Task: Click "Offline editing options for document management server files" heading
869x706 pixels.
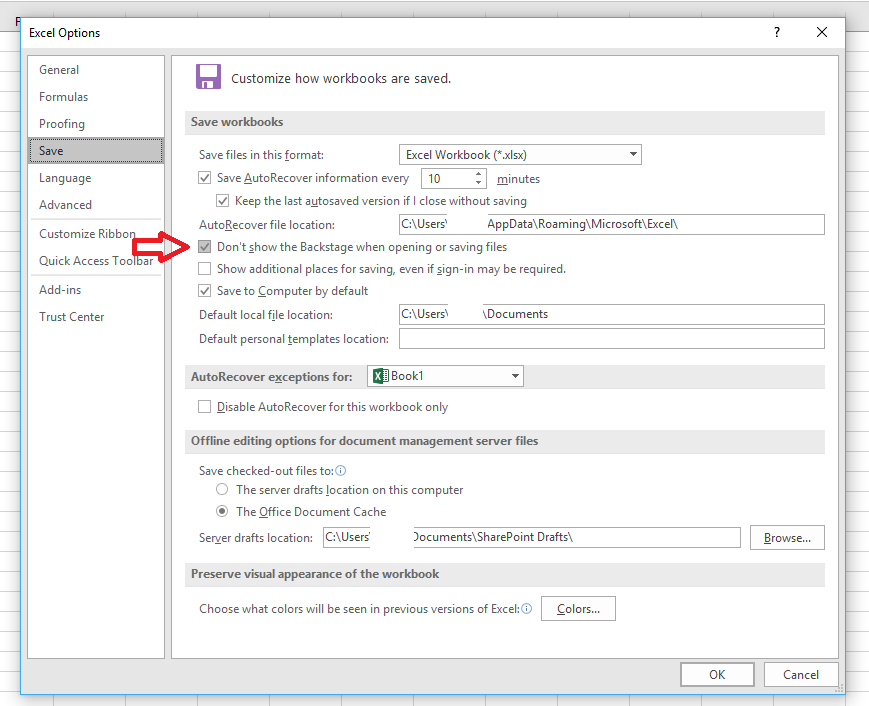Action: coord(365,441)
